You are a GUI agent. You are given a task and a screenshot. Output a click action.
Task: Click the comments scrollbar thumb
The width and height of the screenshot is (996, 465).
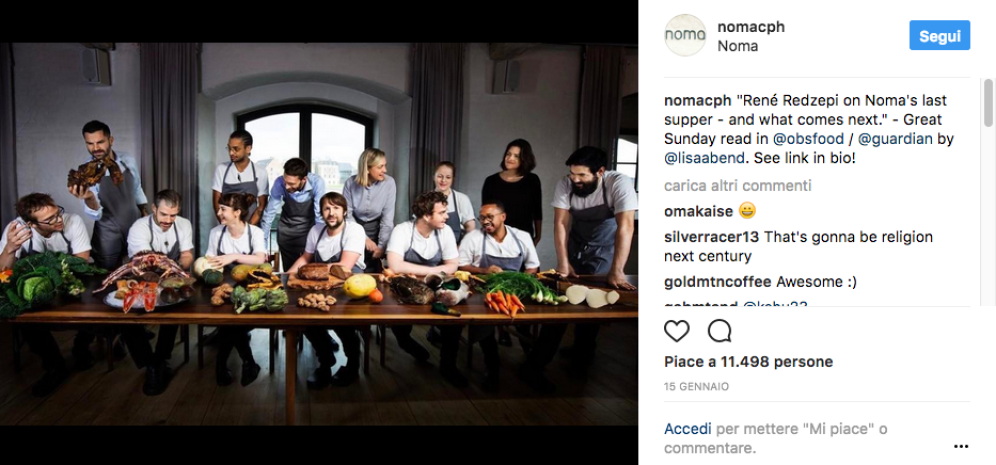[x=988, y=103]
